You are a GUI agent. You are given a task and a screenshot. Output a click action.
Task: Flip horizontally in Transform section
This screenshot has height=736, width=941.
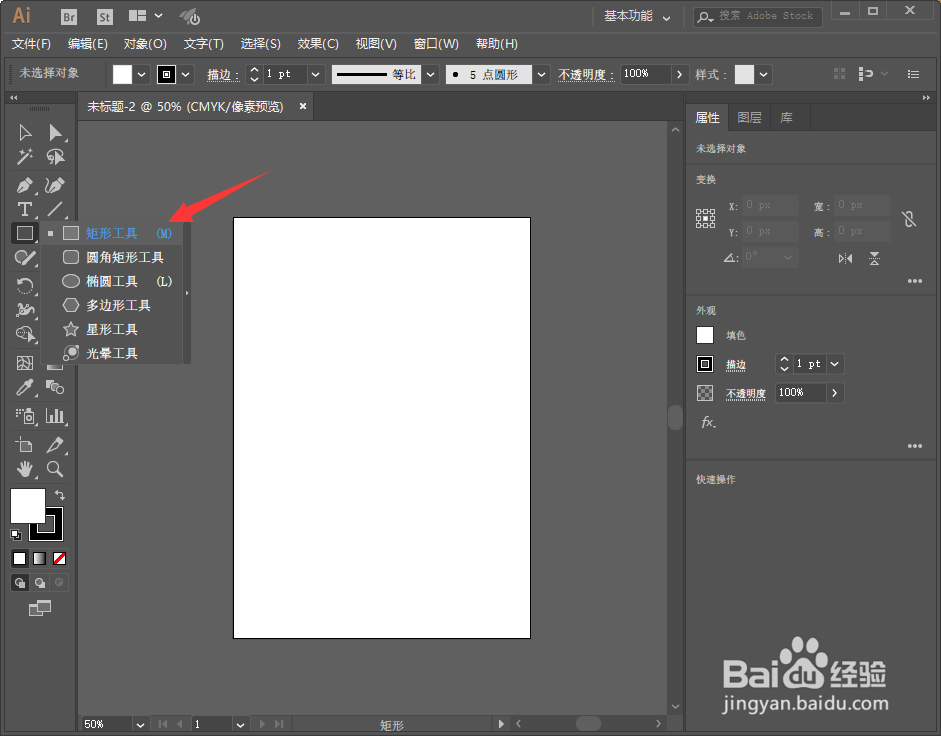pyautogui.click(x=845, y=259)
